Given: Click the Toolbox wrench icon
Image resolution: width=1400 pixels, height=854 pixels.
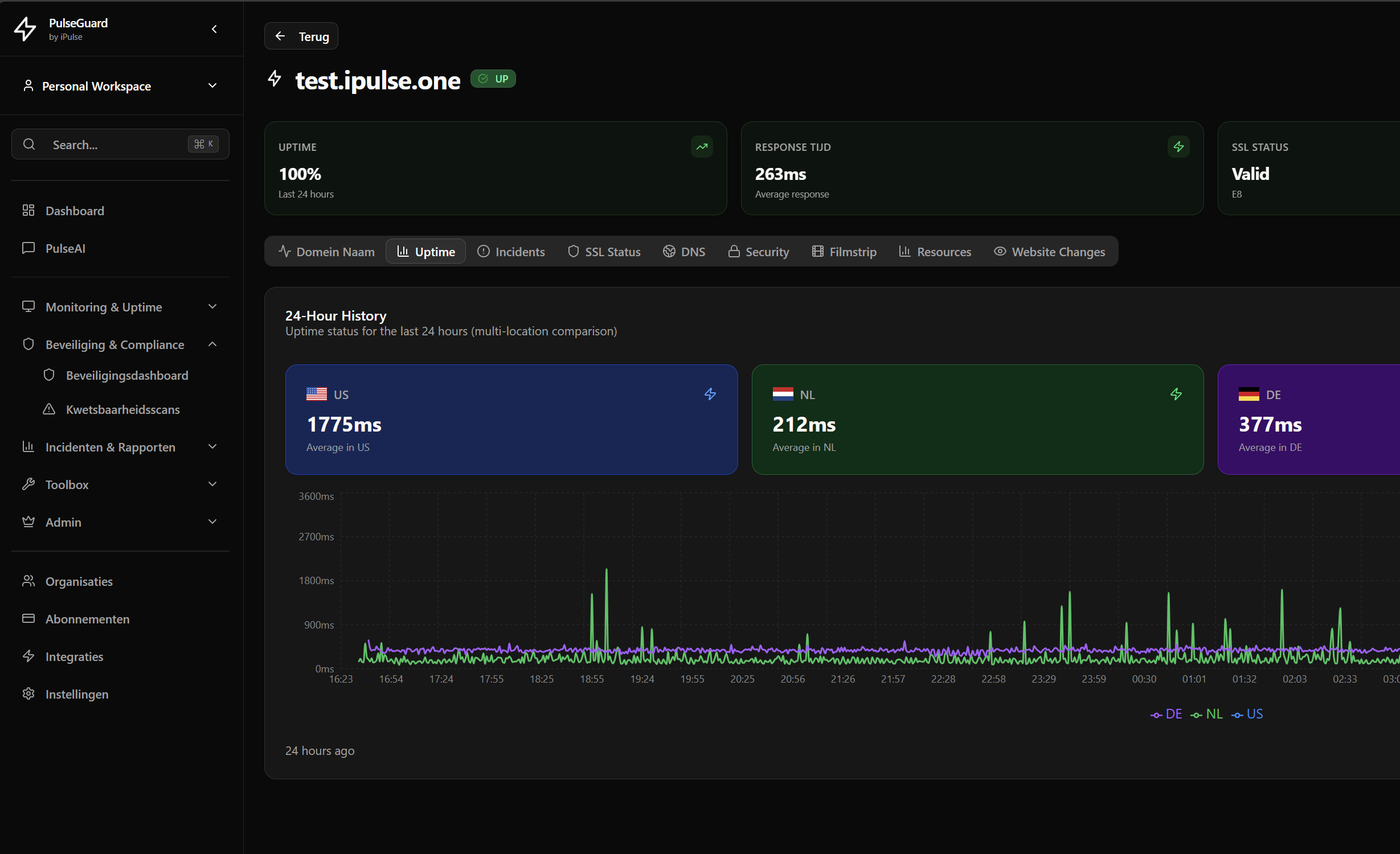Looking at the screenshot, I should coord(28,484).
